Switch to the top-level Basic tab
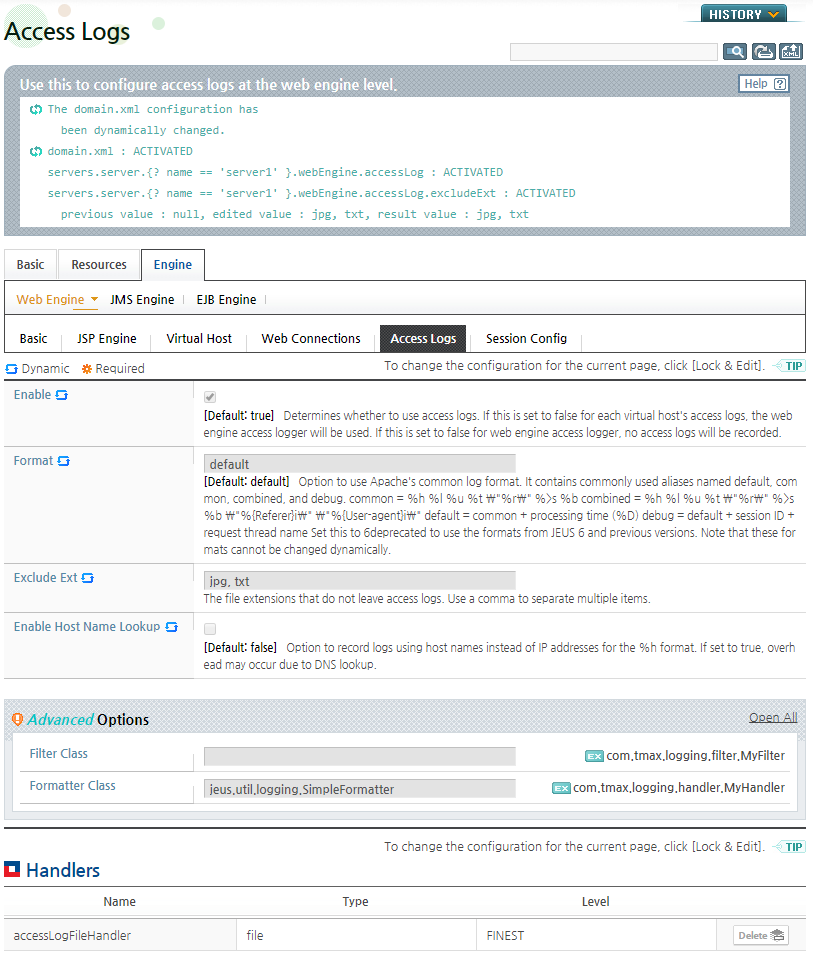The width and height of the screenshot is (813, 958). tap(31, 265)
